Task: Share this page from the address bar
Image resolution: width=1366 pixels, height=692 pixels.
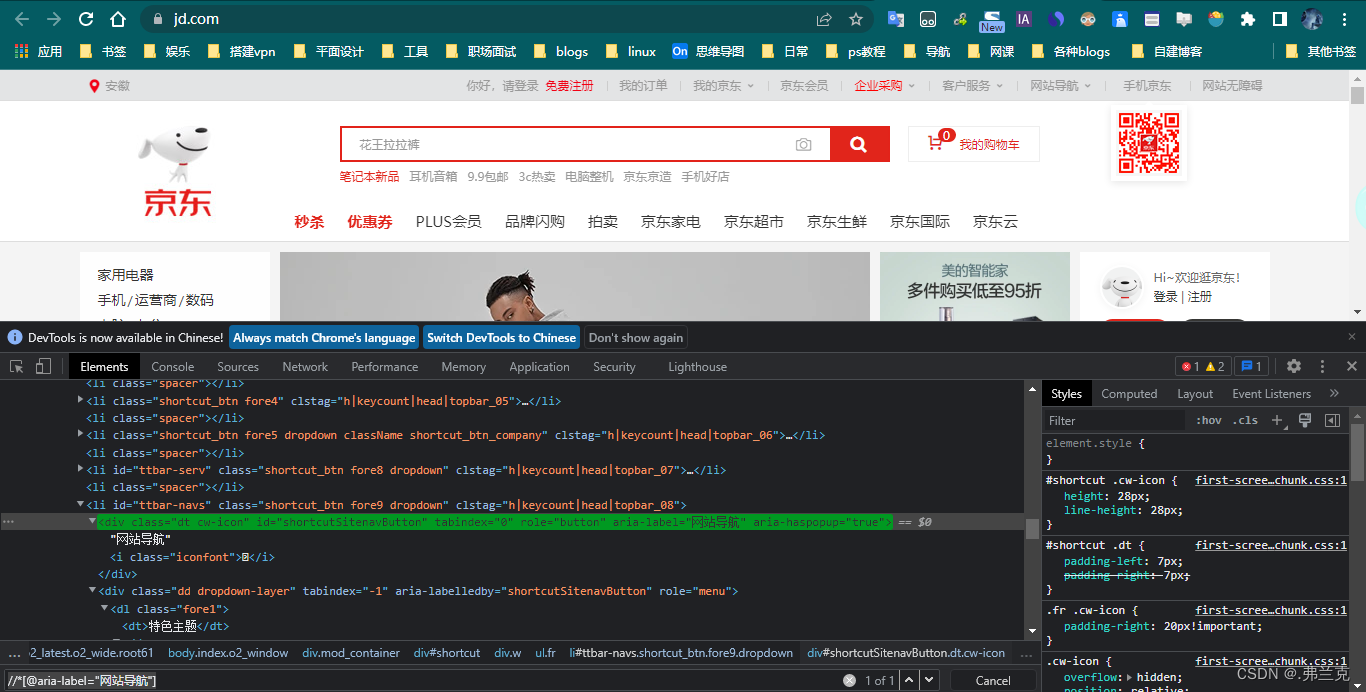Action: tap(824, 19)
